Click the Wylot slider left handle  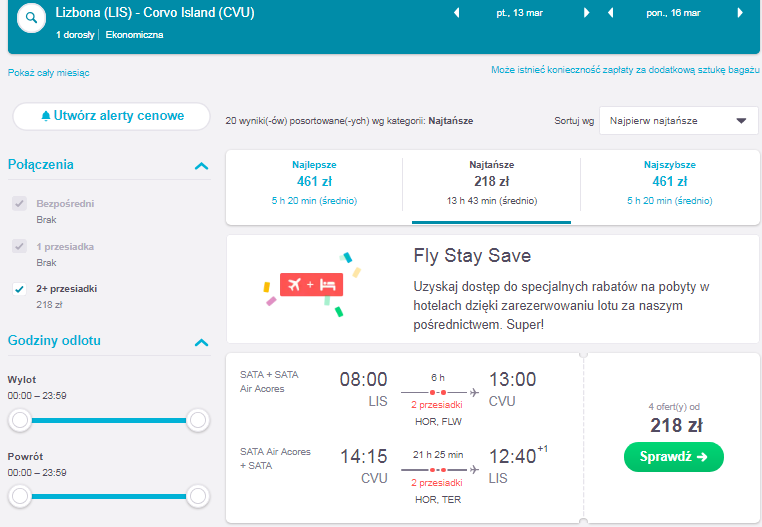point(20,420)
